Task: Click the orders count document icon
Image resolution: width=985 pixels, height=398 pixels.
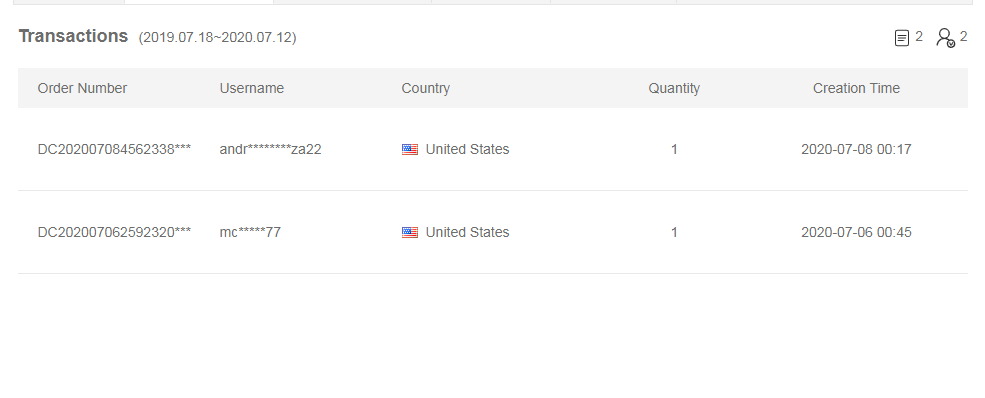Action: [x=901, y=38]
